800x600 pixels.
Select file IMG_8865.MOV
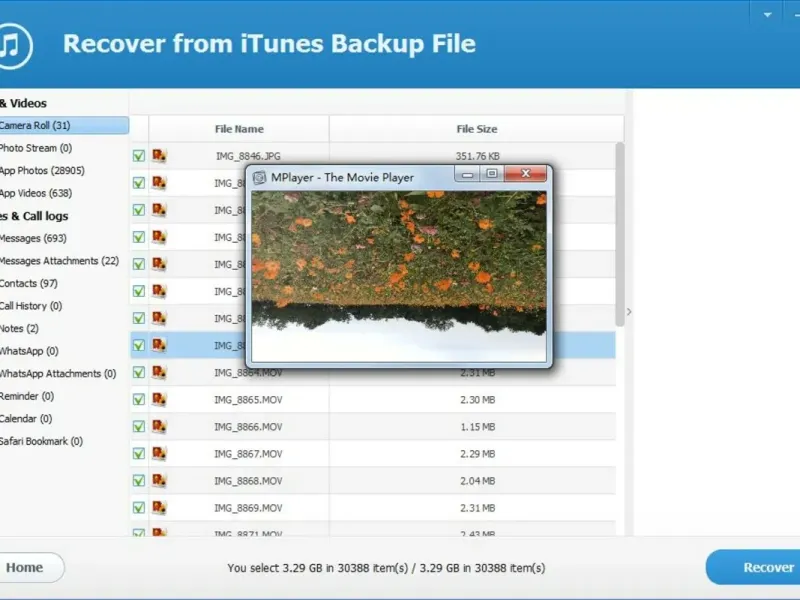[x=248, y=400]
